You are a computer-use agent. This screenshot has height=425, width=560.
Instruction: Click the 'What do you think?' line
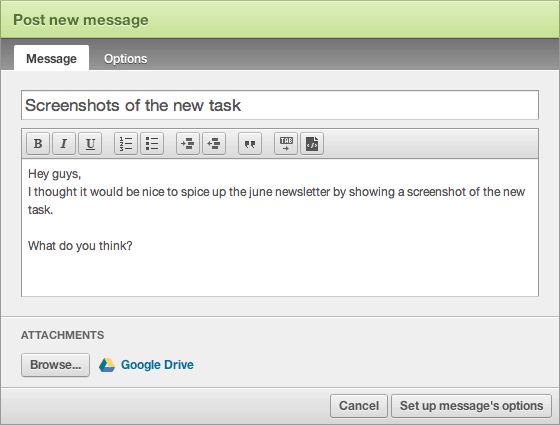80,246
